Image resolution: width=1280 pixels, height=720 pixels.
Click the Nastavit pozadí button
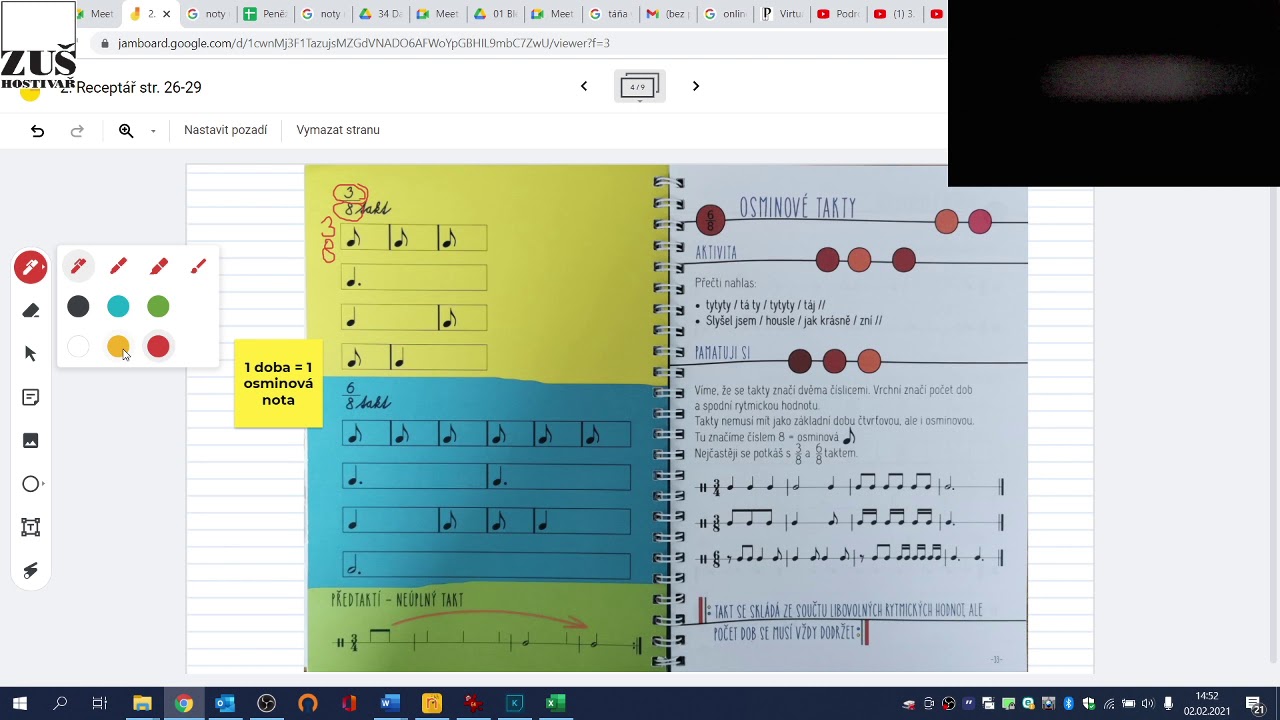(226, 130)
